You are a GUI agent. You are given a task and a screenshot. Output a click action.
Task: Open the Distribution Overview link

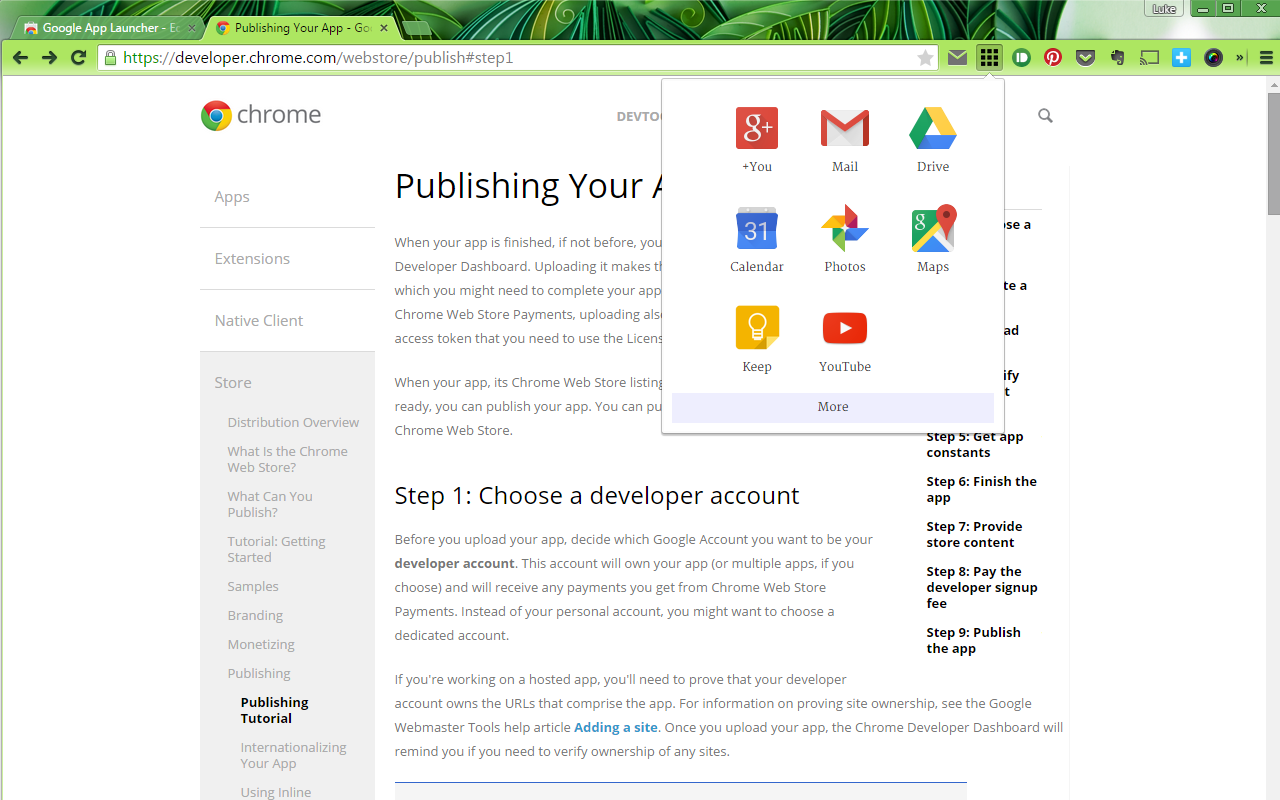click(x=293, y=422)
